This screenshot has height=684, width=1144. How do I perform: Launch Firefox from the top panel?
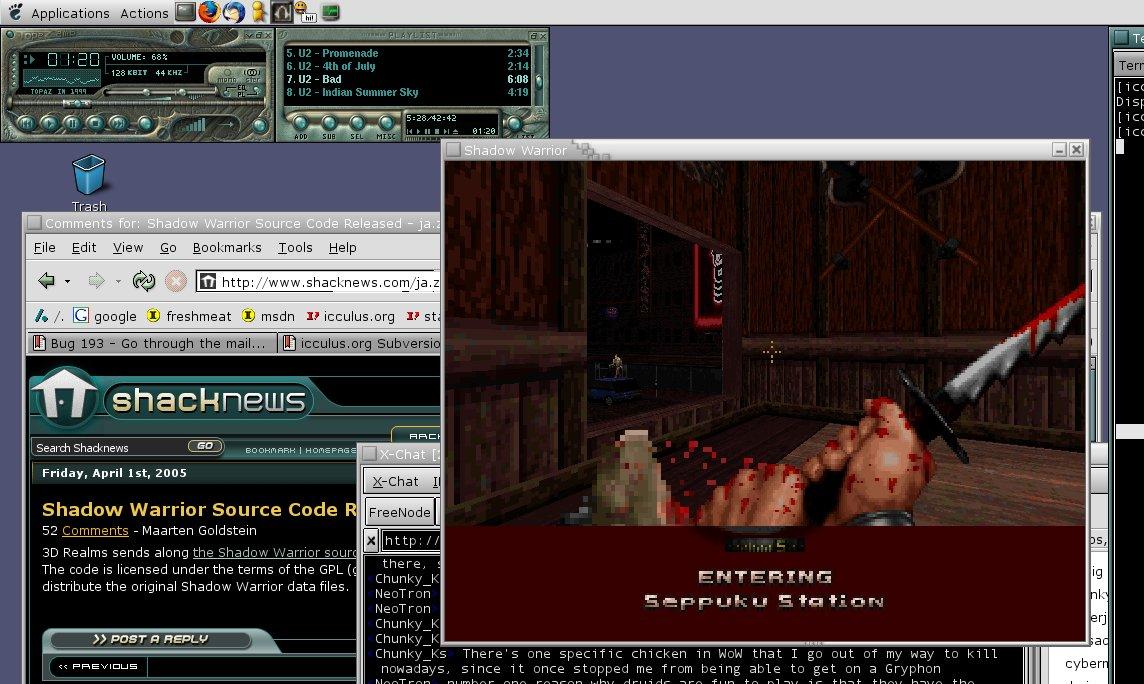click(208, 12)
